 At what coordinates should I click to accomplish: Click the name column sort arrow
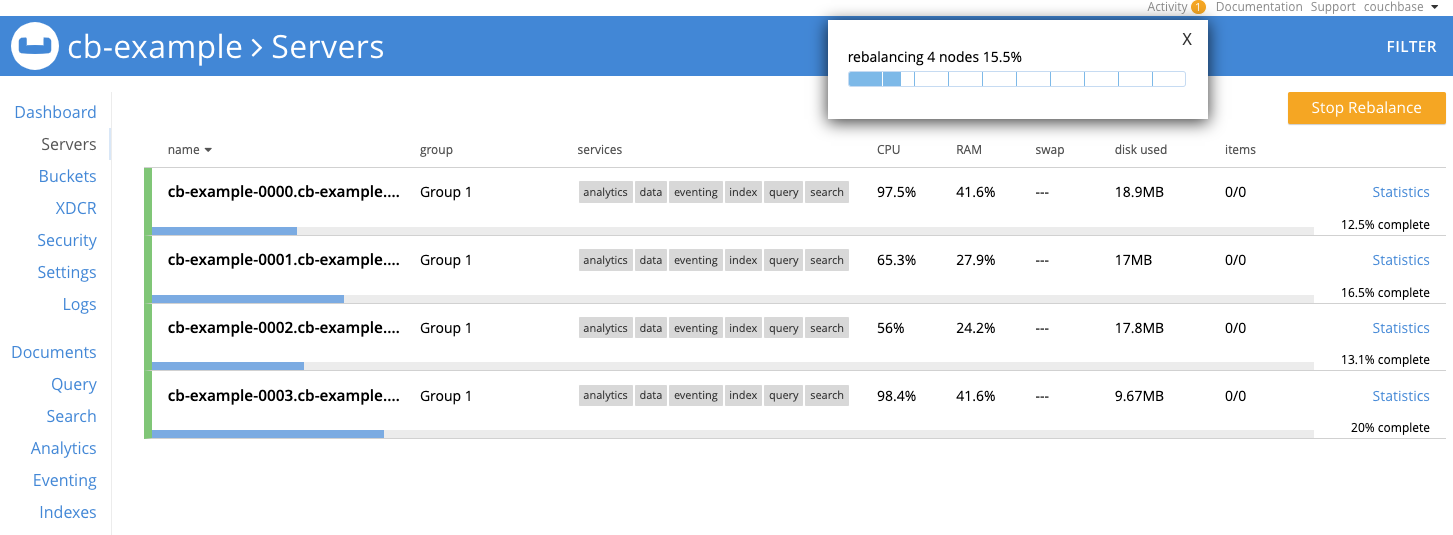208,150
